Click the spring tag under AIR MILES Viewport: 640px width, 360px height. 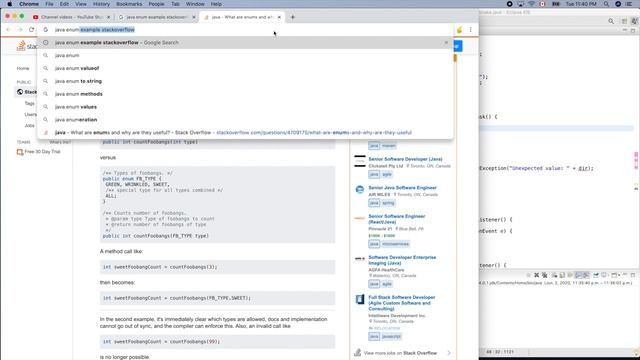388,203
